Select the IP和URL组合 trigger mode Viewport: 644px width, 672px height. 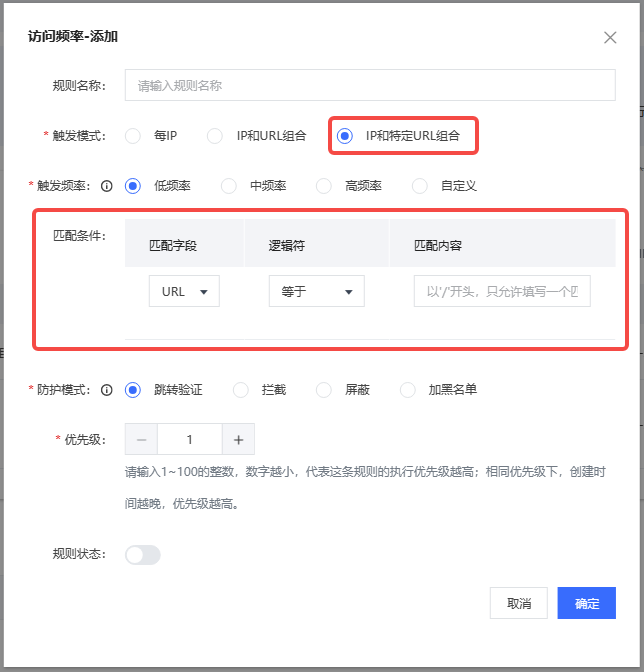click(x=215, y=136)
